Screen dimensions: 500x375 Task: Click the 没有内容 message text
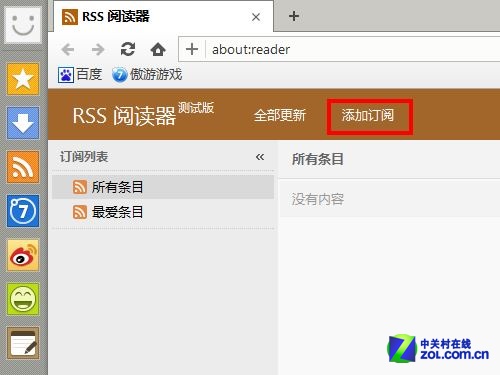(x=318, y=199)
